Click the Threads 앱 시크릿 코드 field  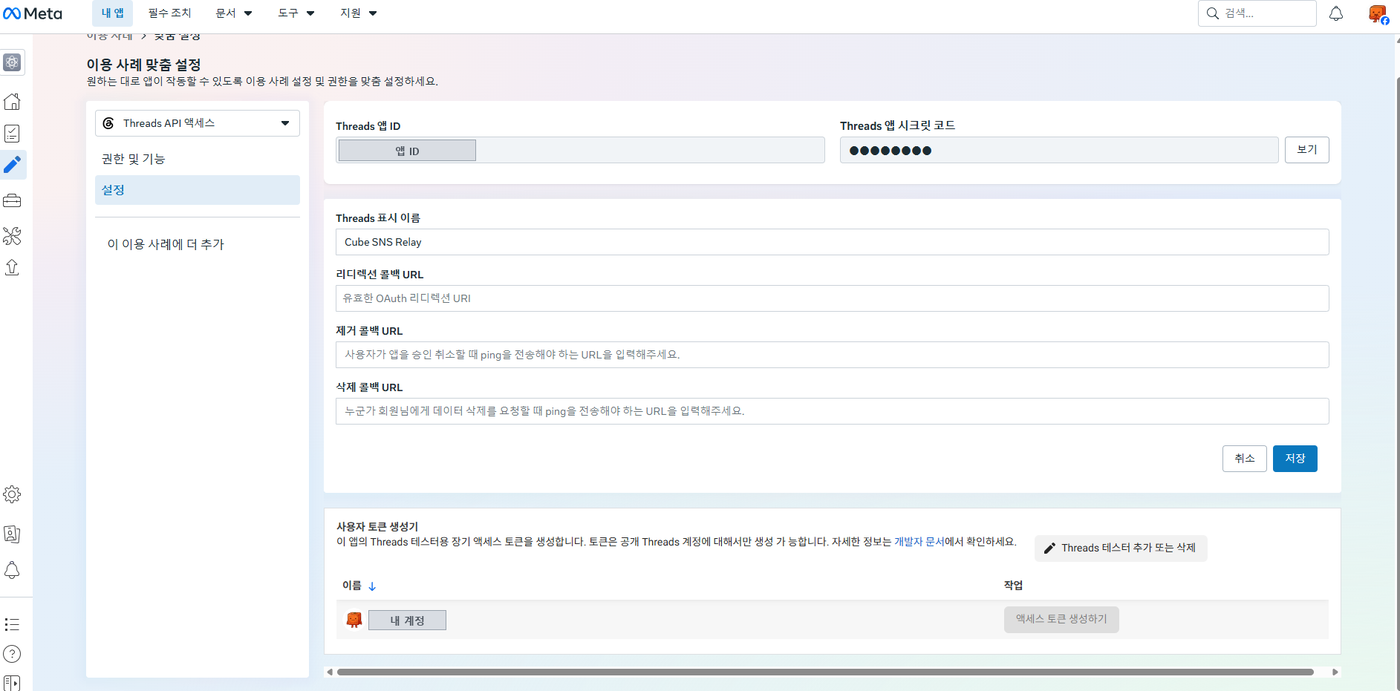click(x=1059, y=150)
